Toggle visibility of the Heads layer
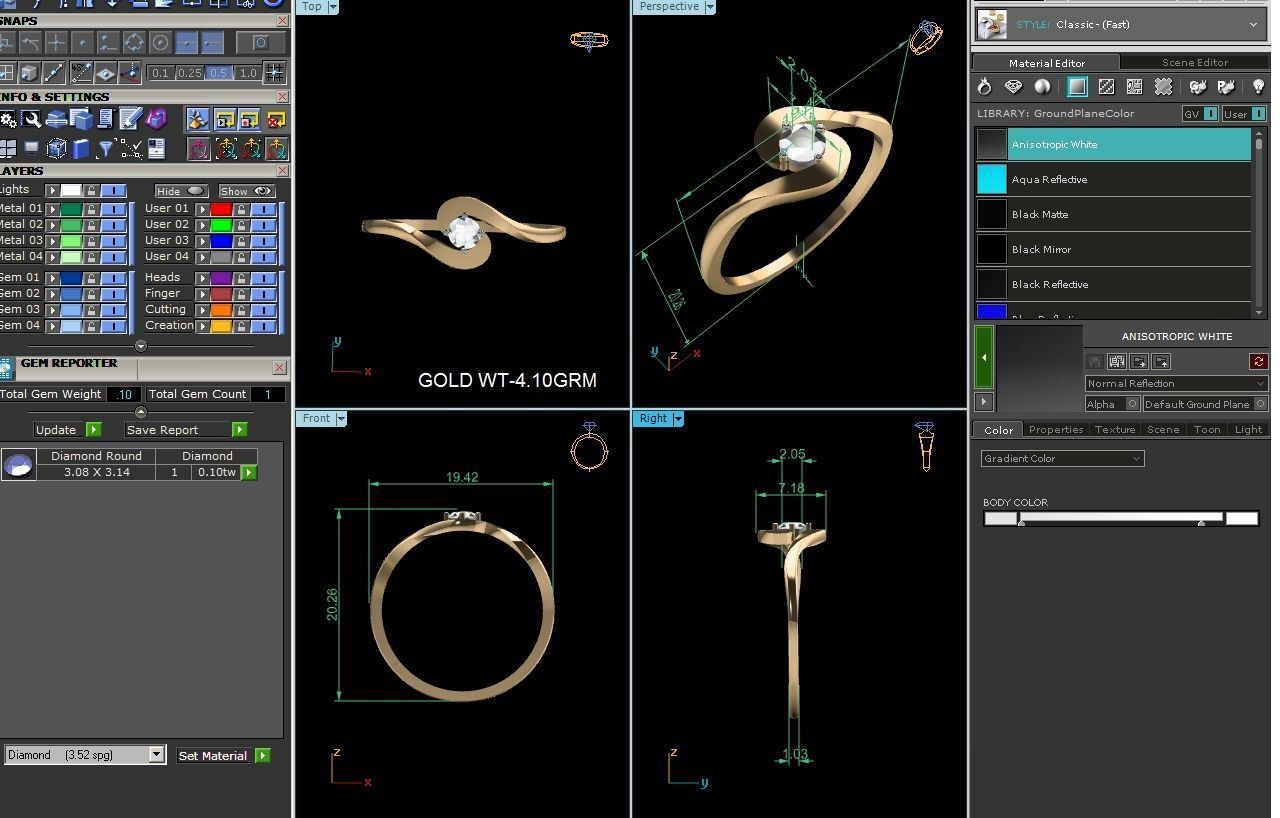Viewport: 1280px width, 818px height. pyautogui.click(x=263, y=278)
